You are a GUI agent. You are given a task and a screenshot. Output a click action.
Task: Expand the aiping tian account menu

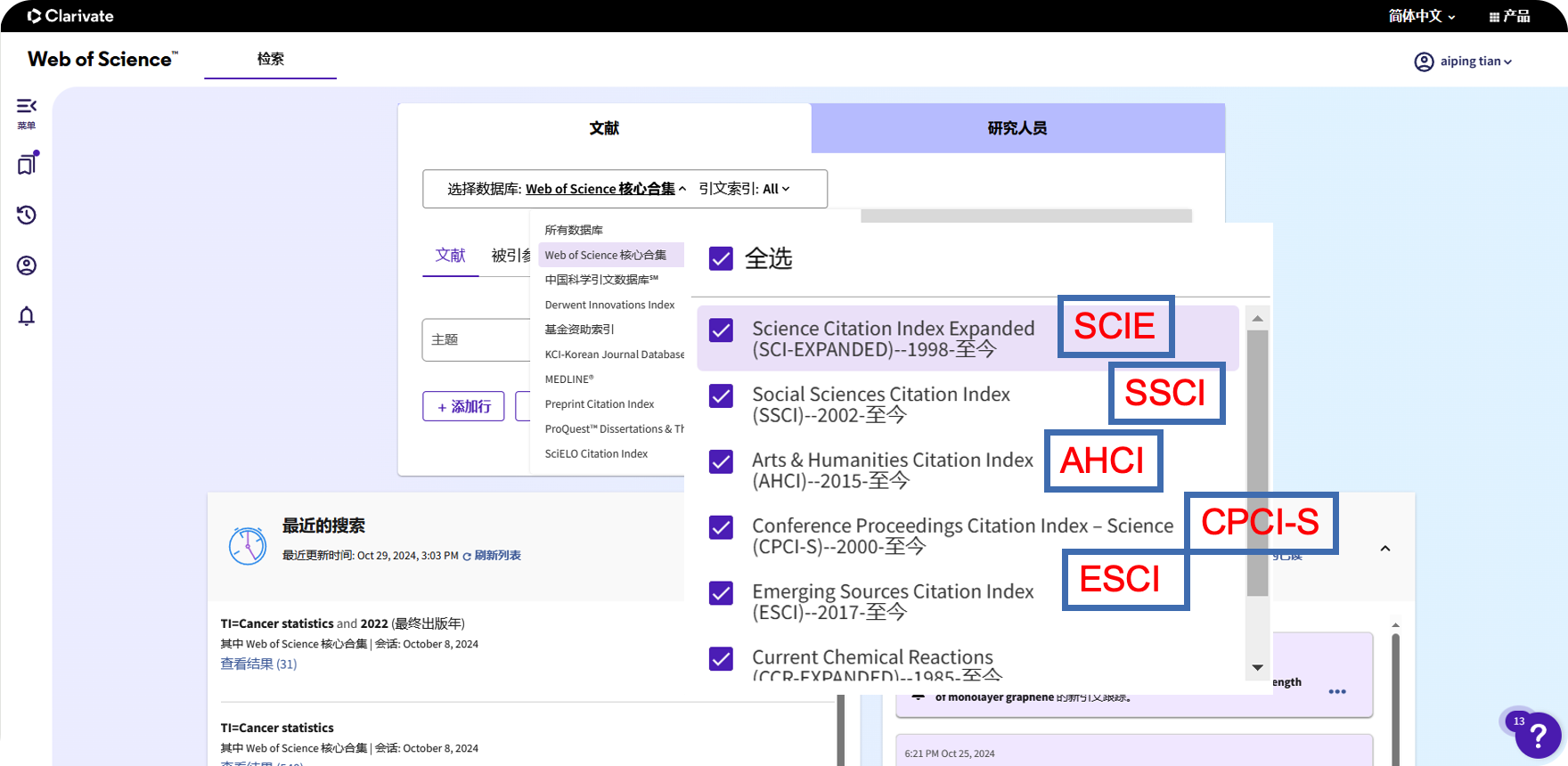[x=1475, y=61]
